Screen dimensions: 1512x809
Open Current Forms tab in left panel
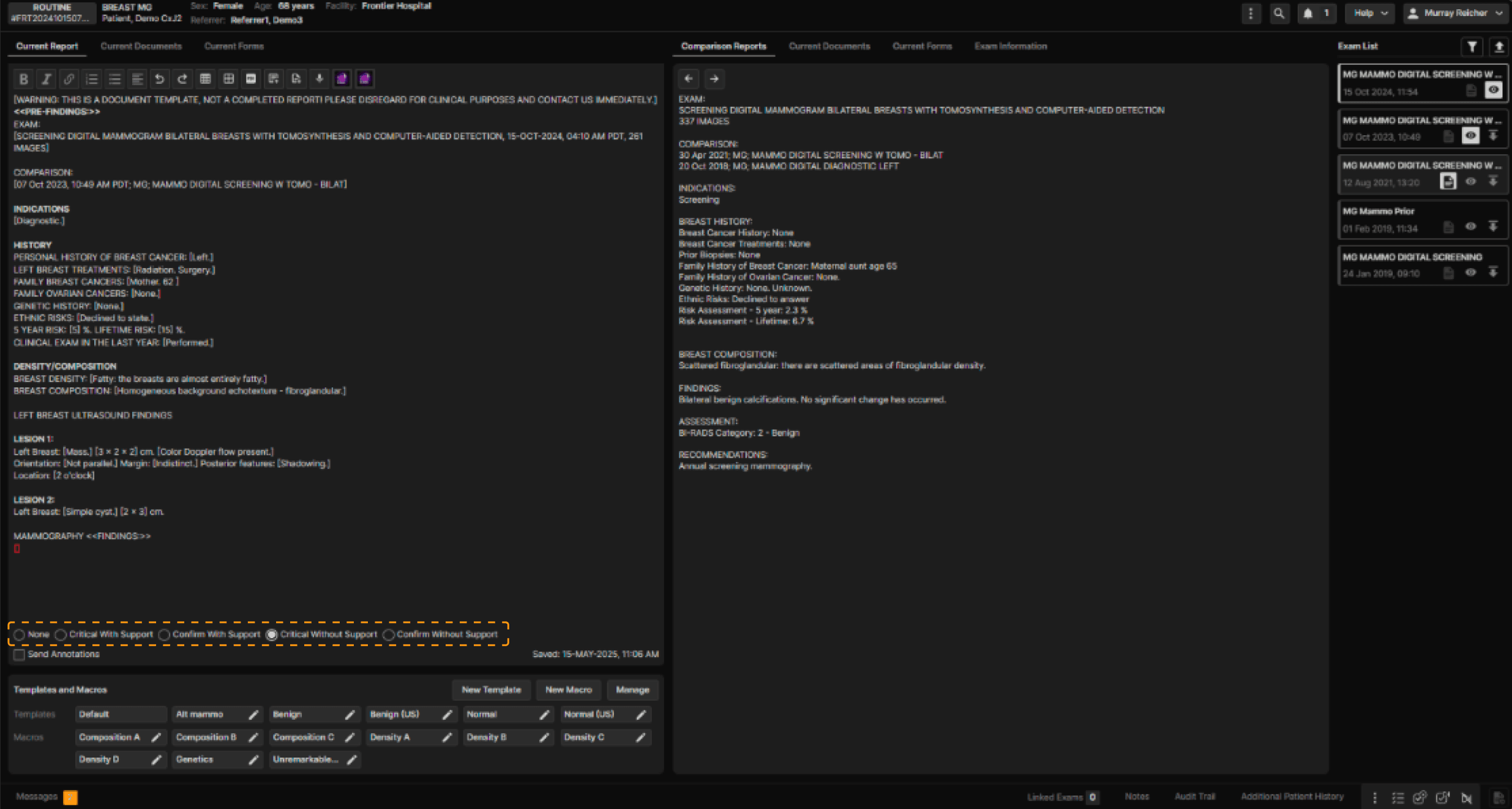point(234,47)
